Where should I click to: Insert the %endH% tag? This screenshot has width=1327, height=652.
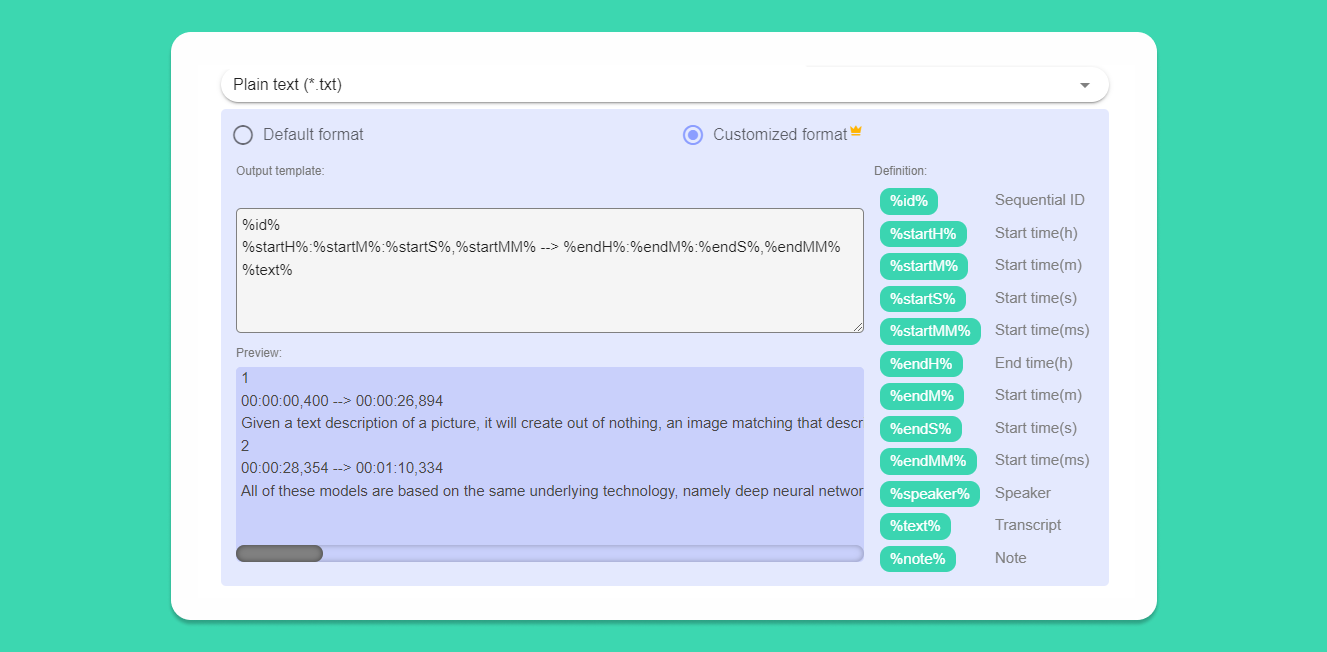pos(922,363)
